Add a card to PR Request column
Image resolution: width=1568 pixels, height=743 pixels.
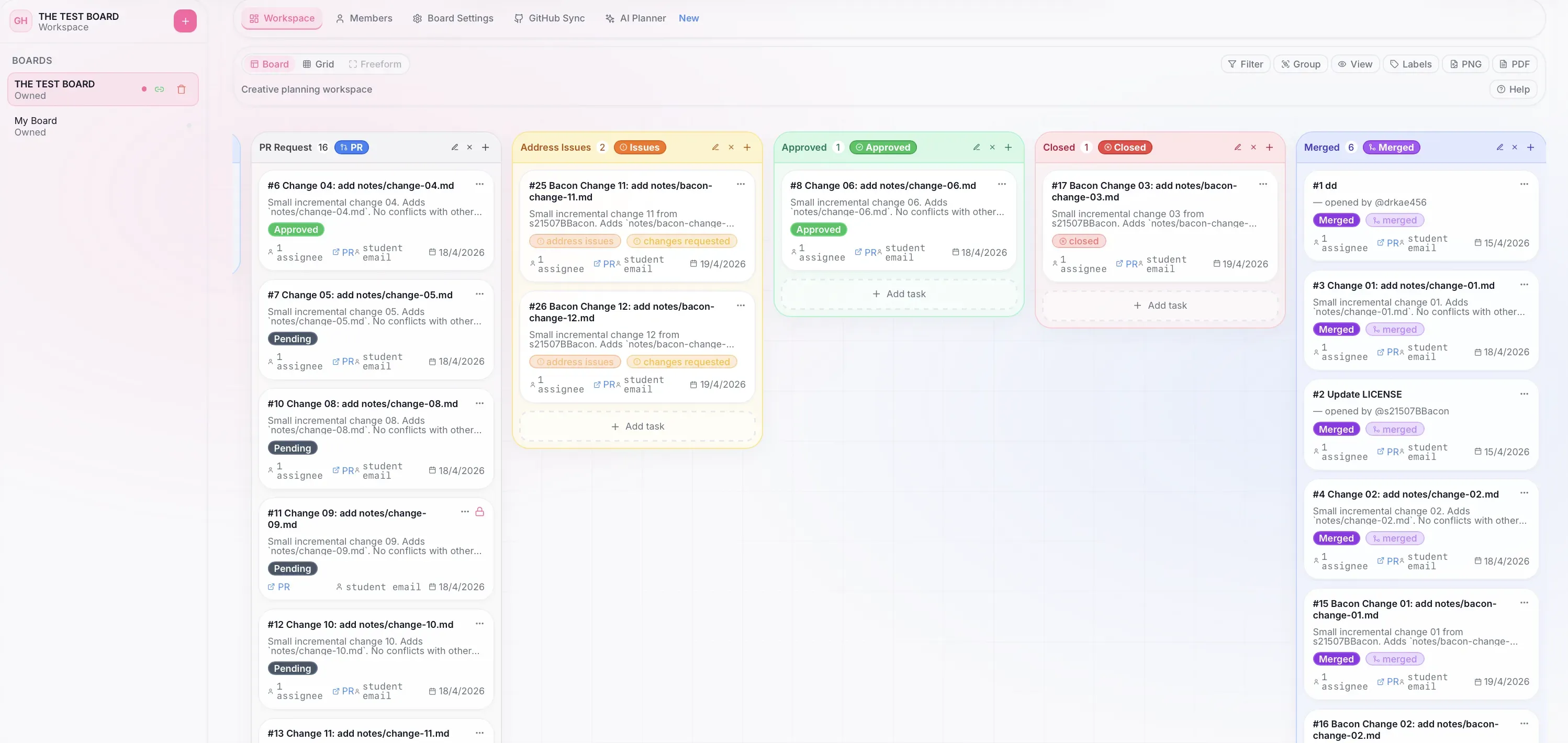(486, 147)
